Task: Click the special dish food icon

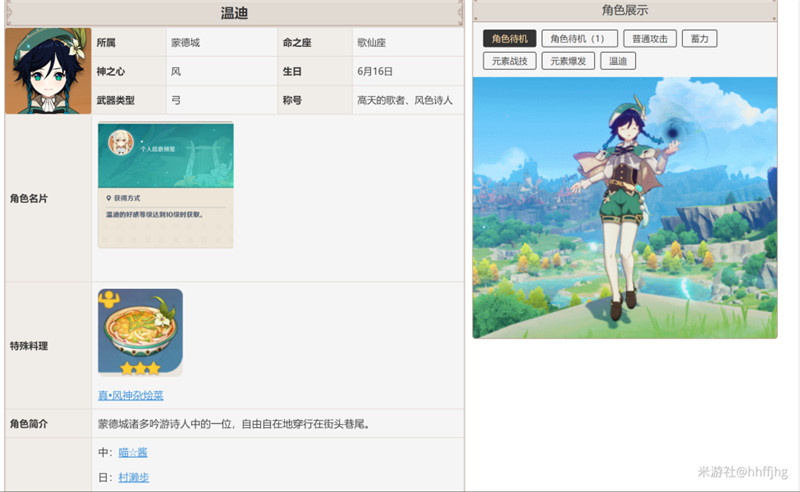Action: (140, 332)
